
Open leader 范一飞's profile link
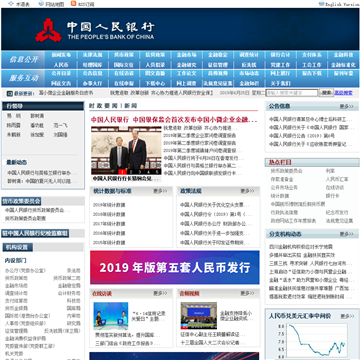coord(61,126)
